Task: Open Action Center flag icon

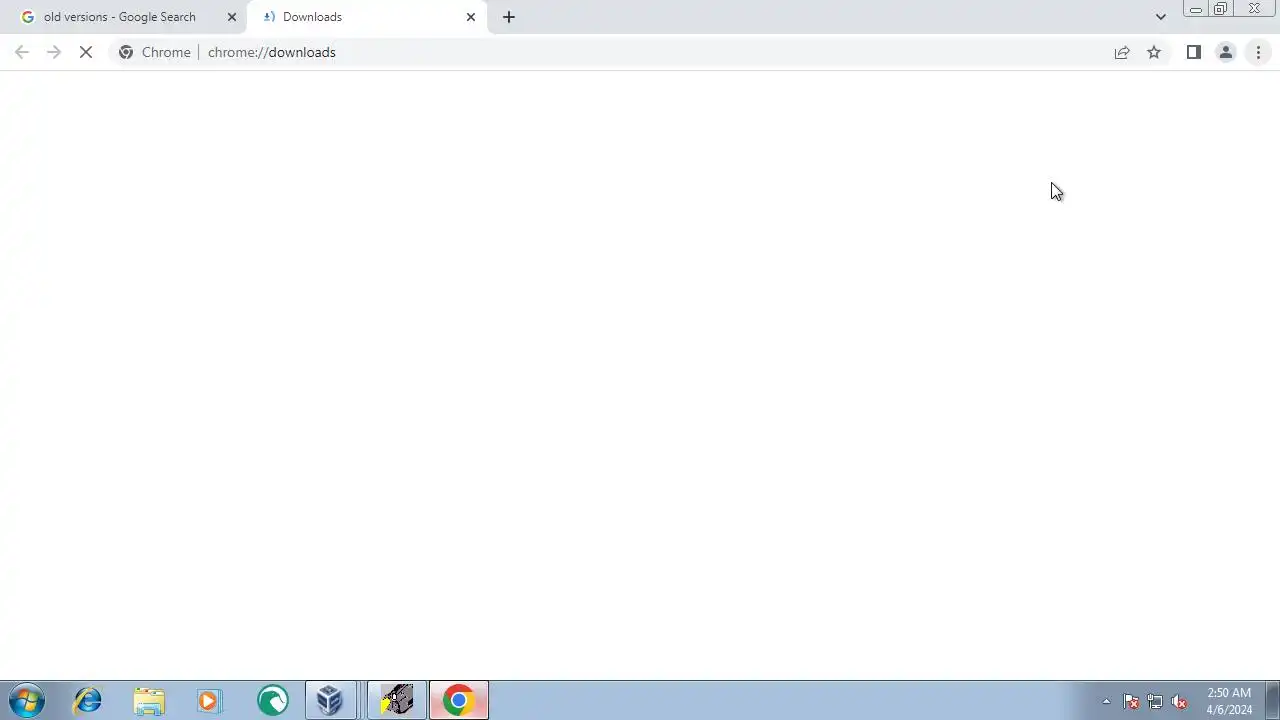Action: pyautogui.click(x=1131, y=701)
